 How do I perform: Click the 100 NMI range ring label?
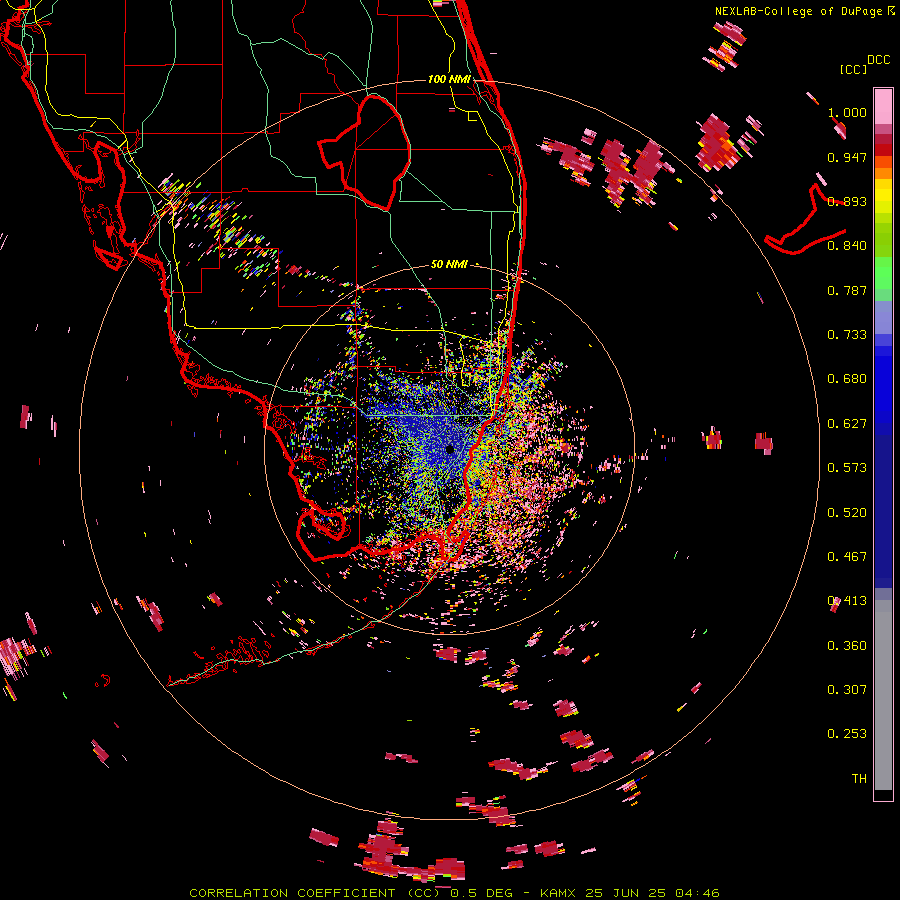[x=449, y=79]
